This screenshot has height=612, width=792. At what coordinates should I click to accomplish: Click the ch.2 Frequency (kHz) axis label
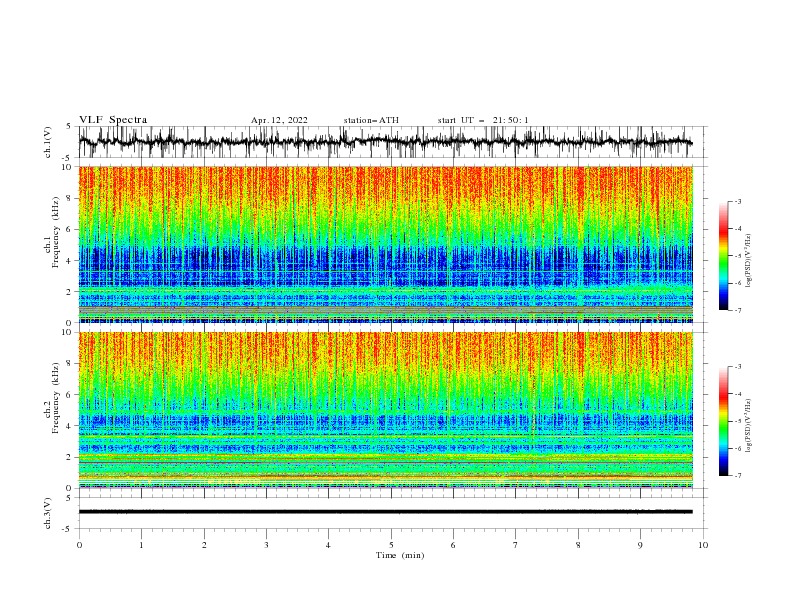[x=52, y=398]
